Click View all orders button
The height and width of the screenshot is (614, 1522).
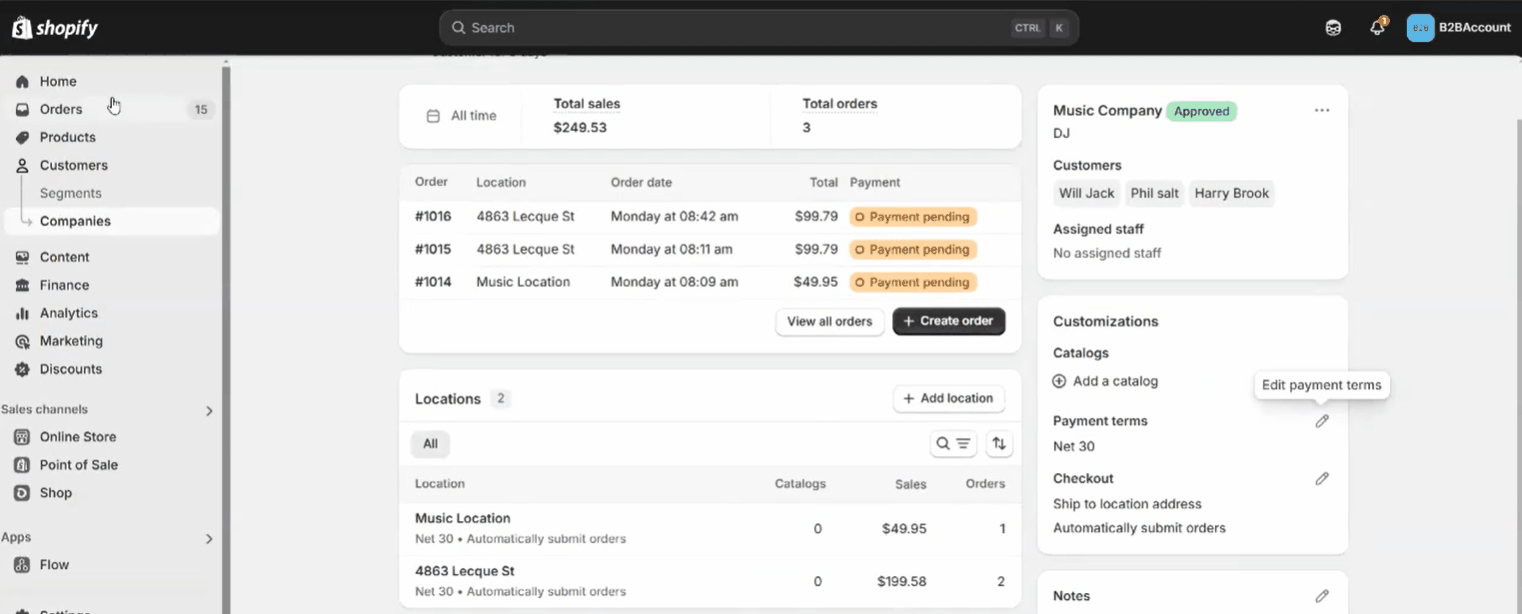(x=829, y=321)
